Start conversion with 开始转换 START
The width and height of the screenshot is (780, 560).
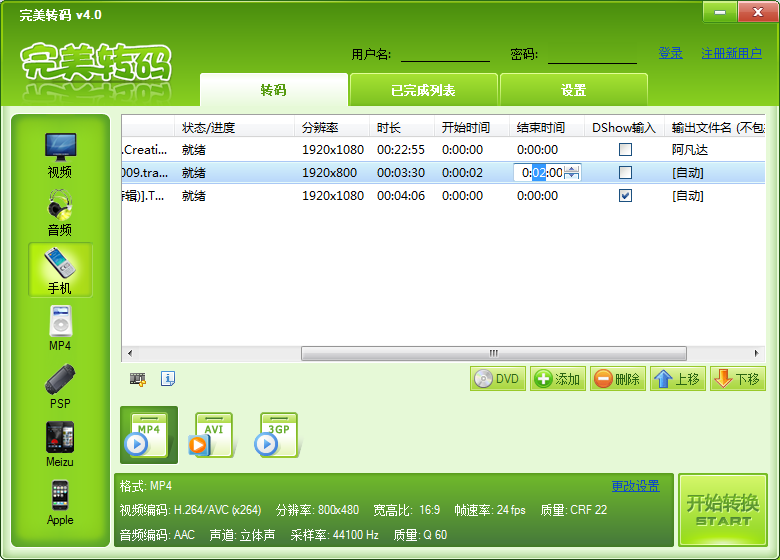pos(723,510)
